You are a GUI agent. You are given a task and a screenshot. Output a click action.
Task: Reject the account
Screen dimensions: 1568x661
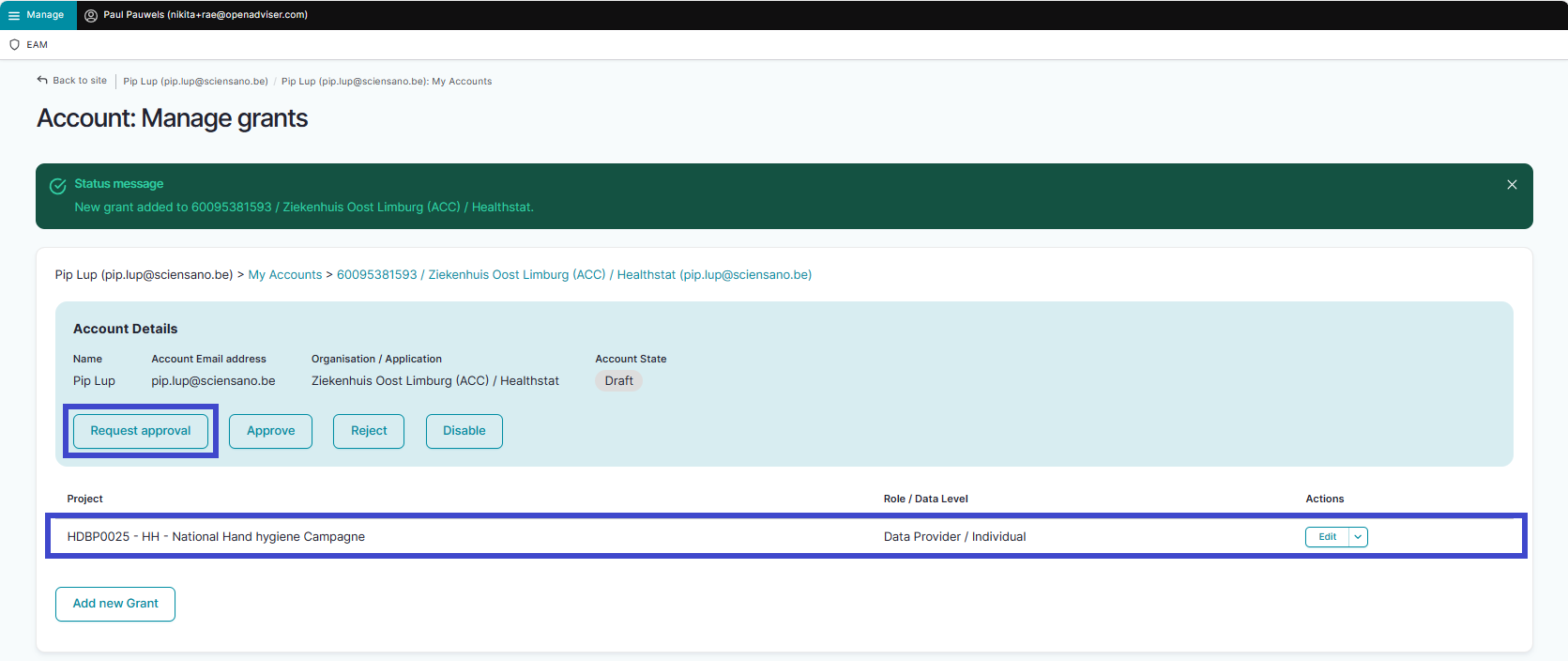369,431
